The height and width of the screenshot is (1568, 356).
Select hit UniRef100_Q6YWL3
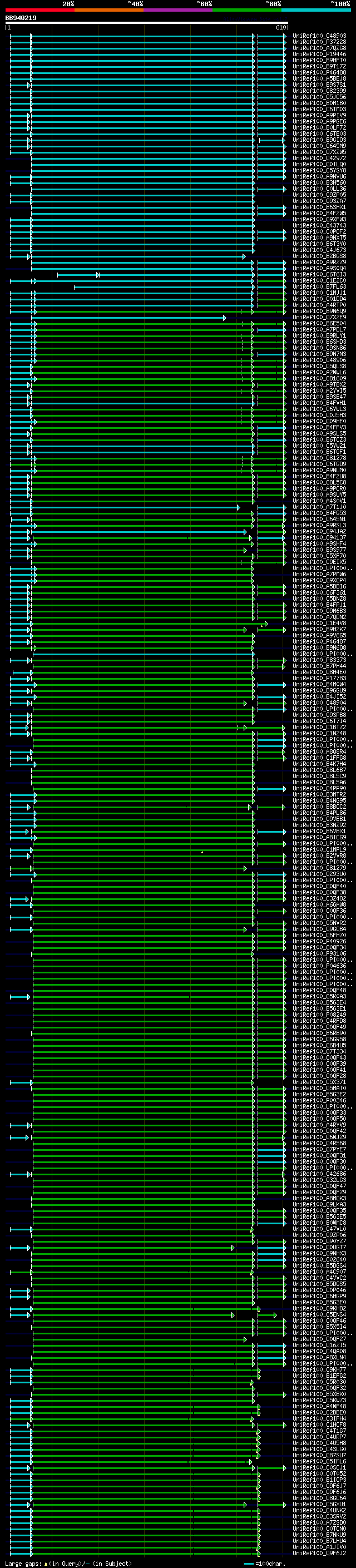point(319,409)
